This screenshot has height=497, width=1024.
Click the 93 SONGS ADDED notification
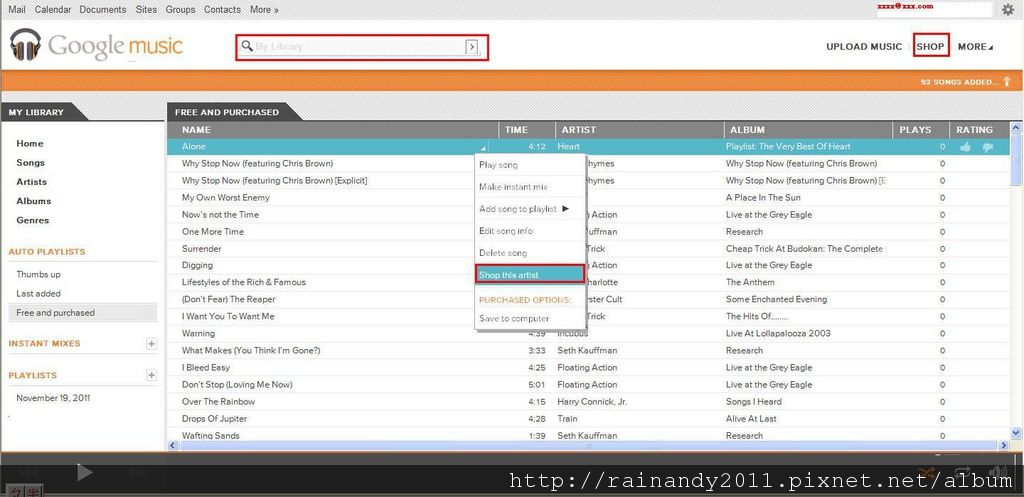pos(959,82)
